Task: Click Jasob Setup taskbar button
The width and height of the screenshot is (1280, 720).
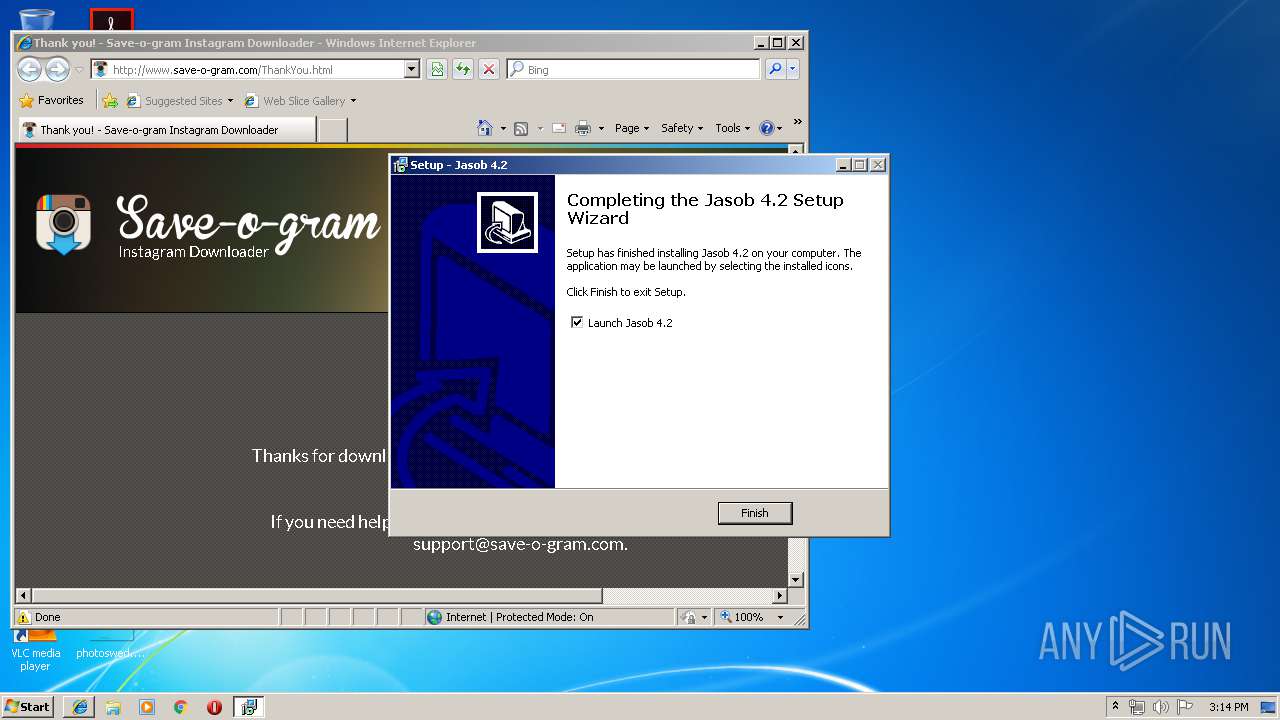Action: click(248, 707)
